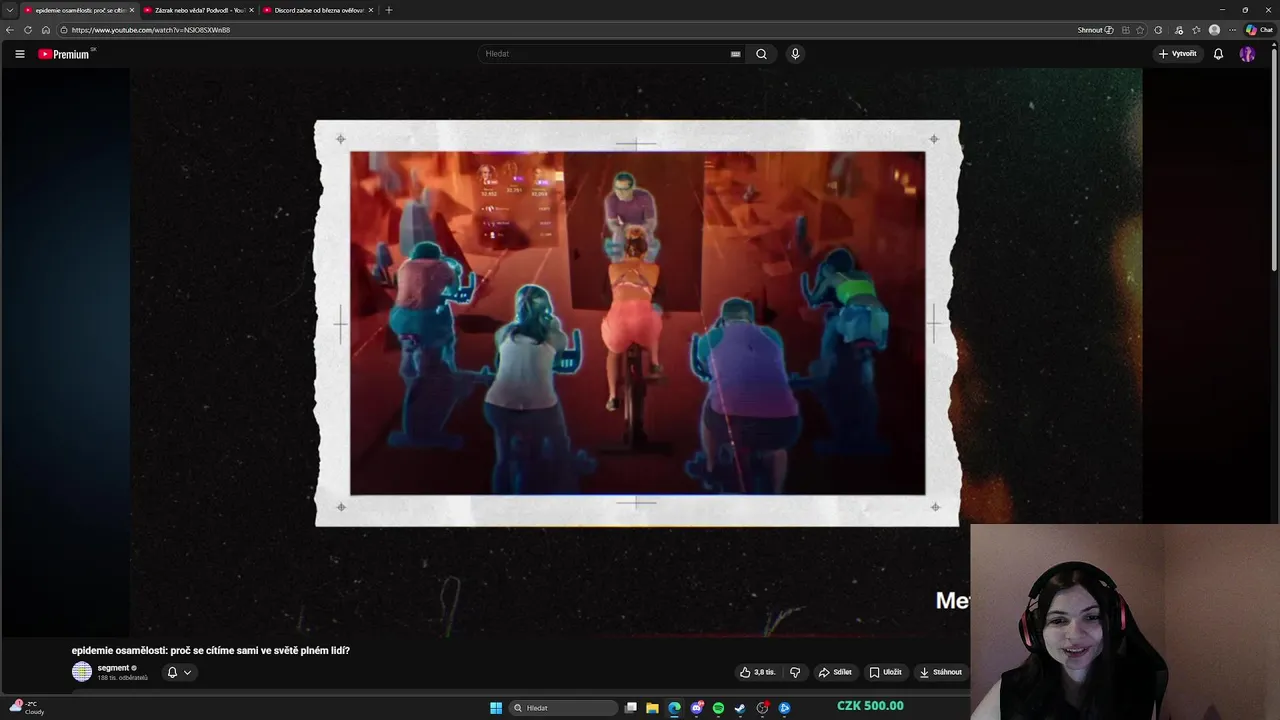Like the video with thumbs up
1280x720 pixels.
757,672
